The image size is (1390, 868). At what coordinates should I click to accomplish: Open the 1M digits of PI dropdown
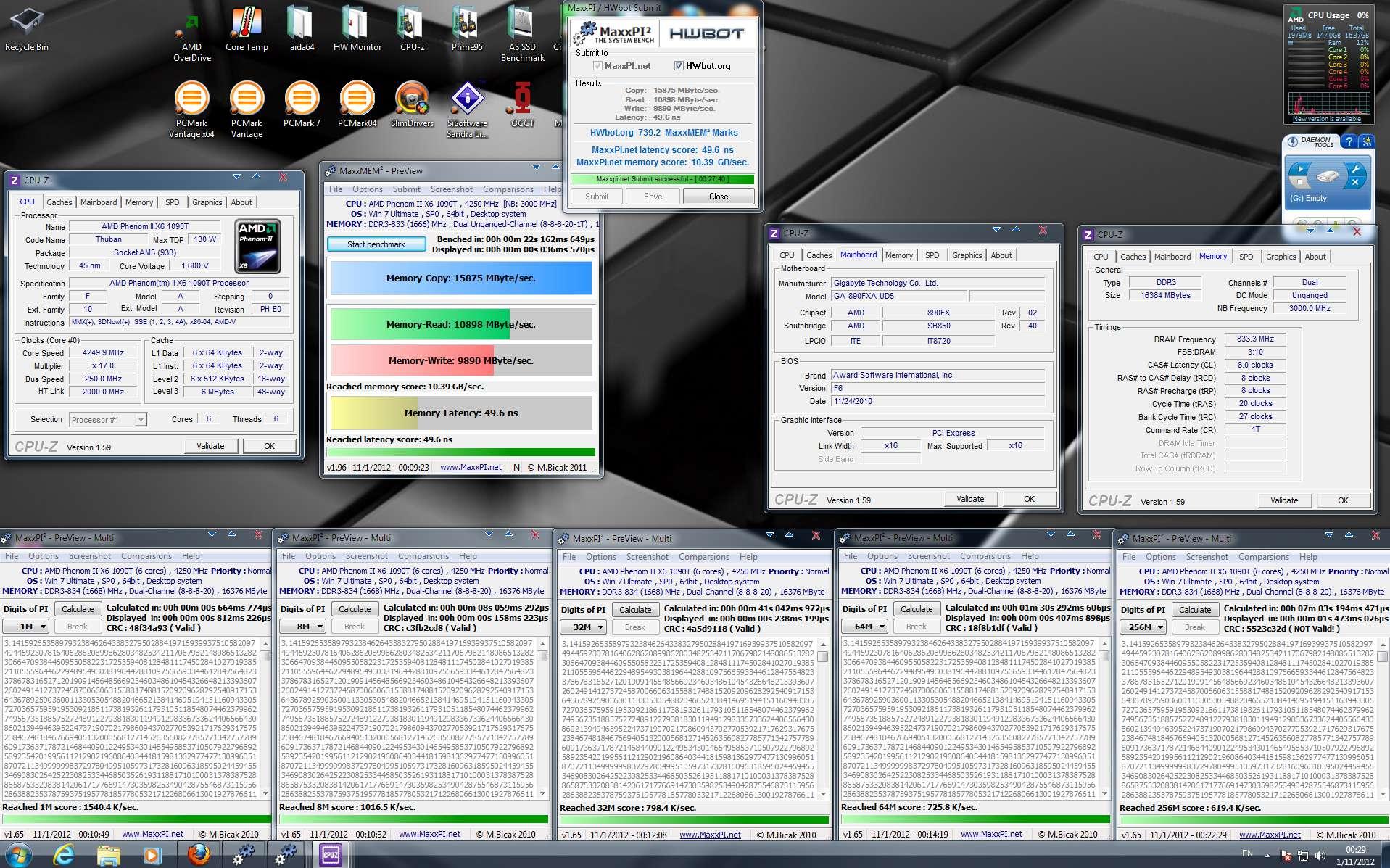pos(25,627)
